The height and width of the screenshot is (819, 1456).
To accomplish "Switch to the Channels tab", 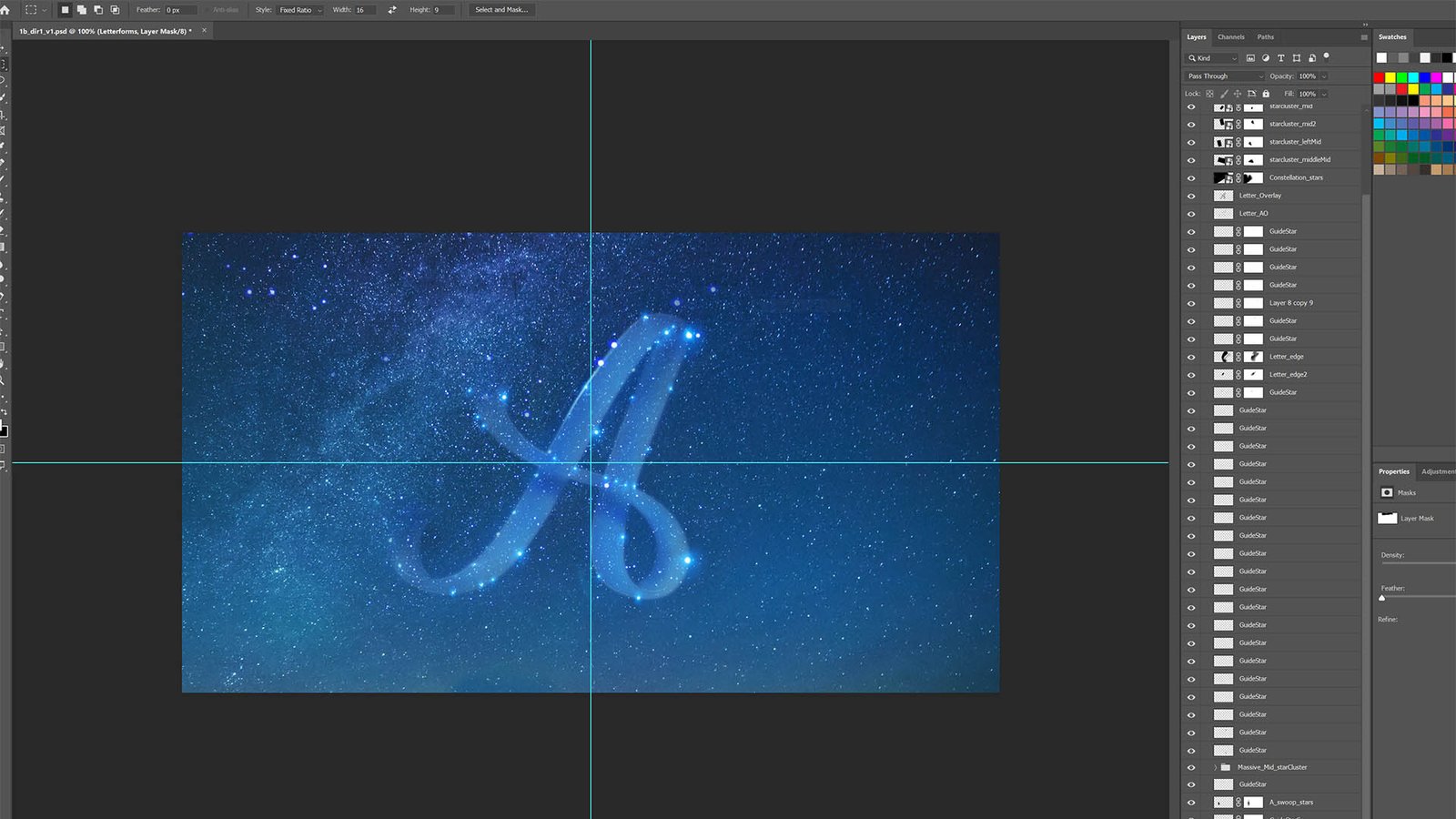I will tap(1230, 37).
